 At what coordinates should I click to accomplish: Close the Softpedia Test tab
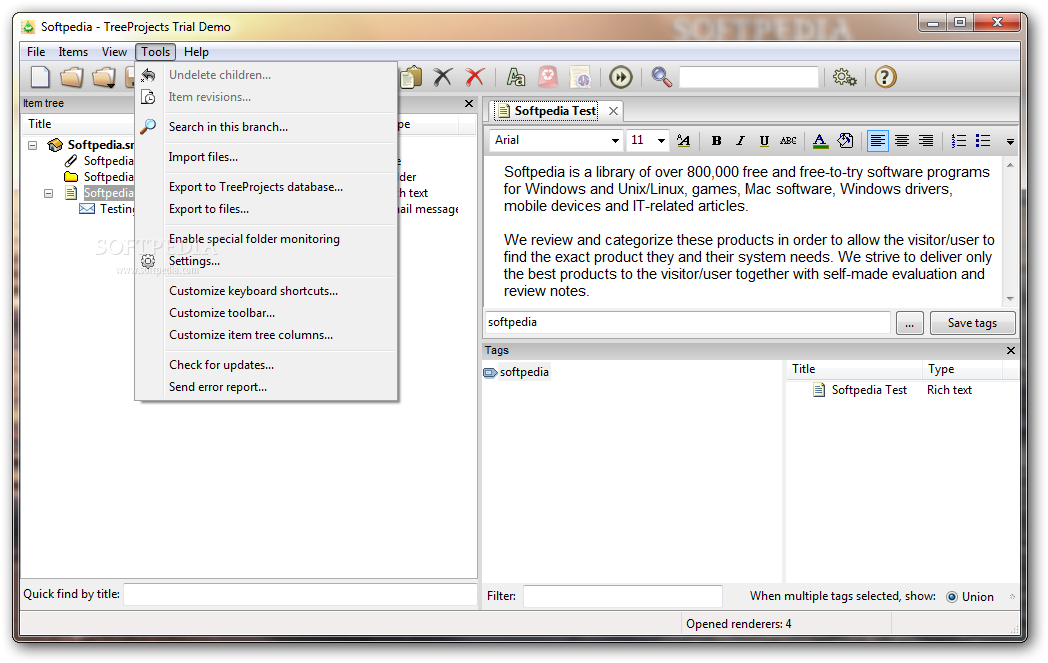click(613, 111)
